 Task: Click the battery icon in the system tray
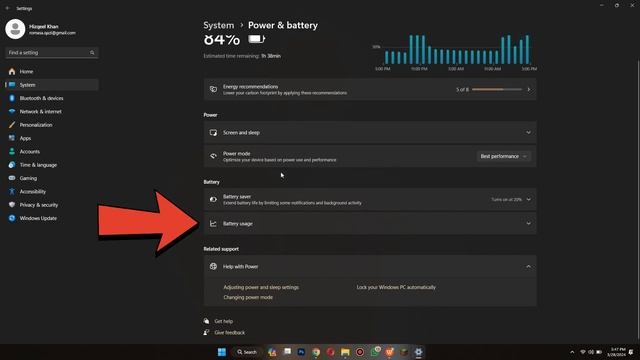click(x=599, y=352)
